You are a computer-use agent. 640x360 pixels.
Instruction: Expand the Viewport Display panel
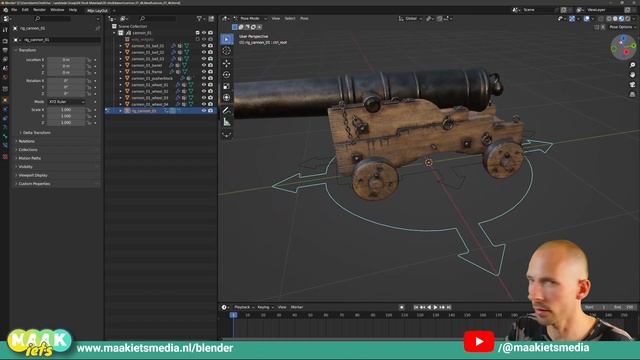click(x=33, y=176)
